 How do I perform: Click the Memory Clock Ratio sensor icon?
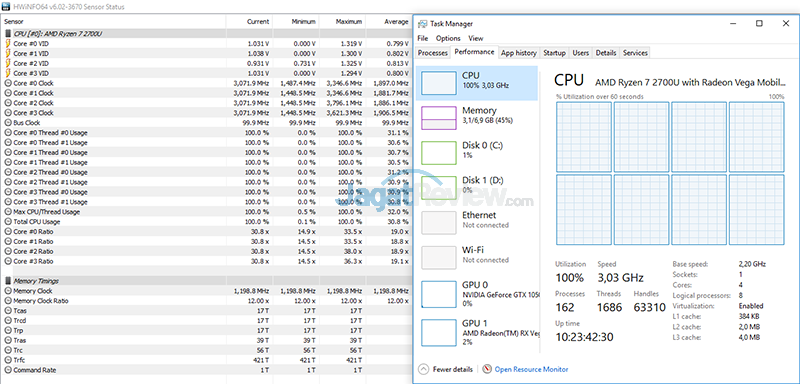8,301
